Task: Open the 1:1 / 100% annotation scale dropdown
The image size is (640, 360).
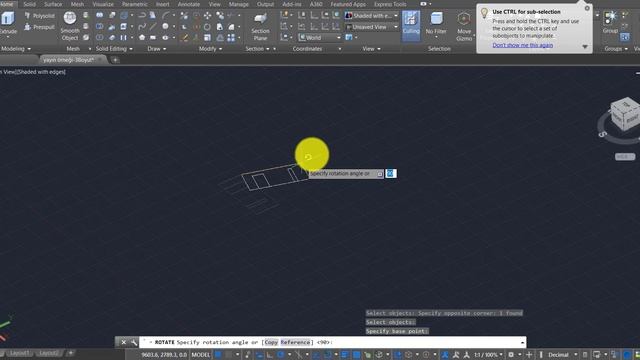Action: [488, 355]
